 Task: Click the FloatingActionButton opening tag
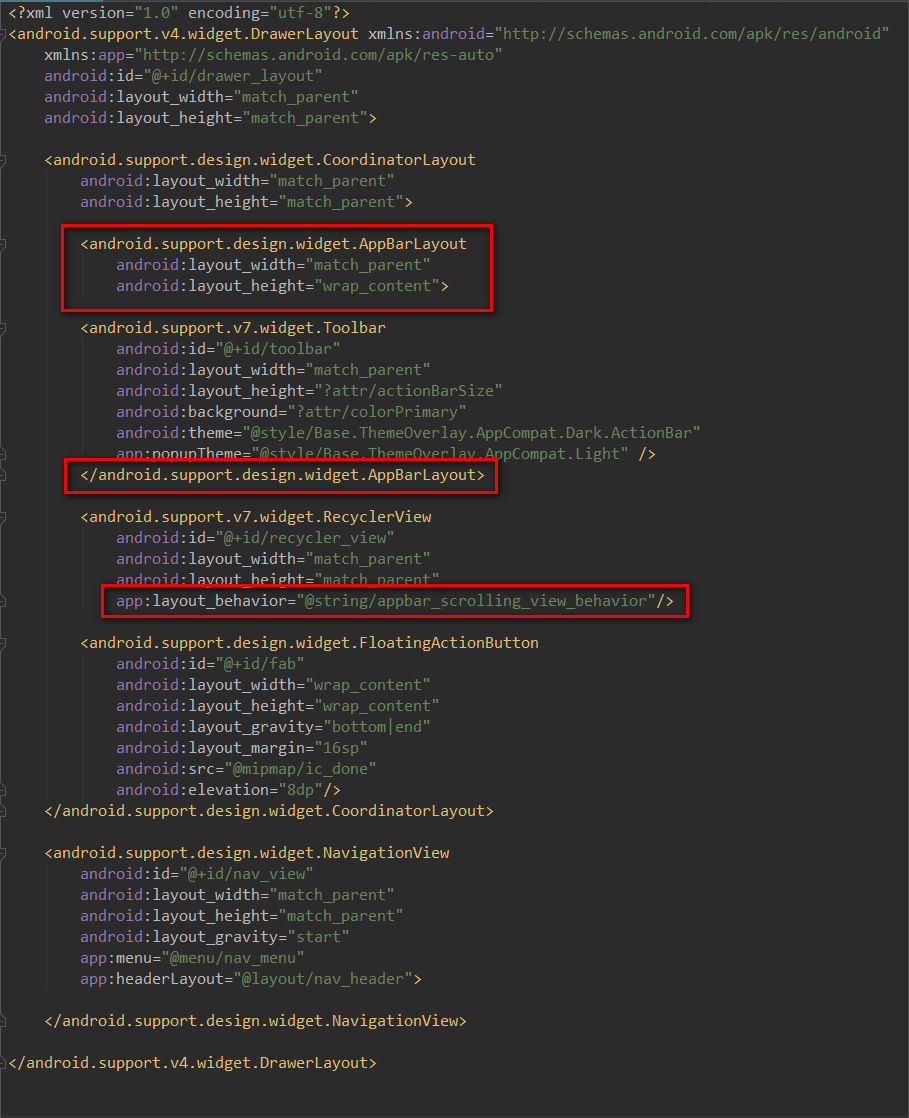pyautogui.click(x=309, y=643)
